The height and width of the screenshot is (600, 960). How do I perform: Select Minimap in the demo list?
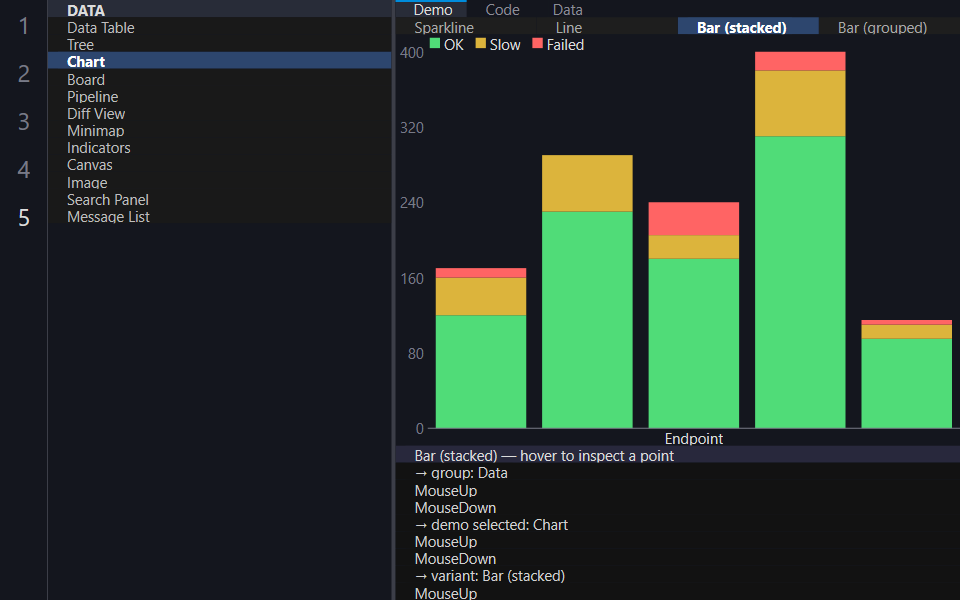(219, 130)
